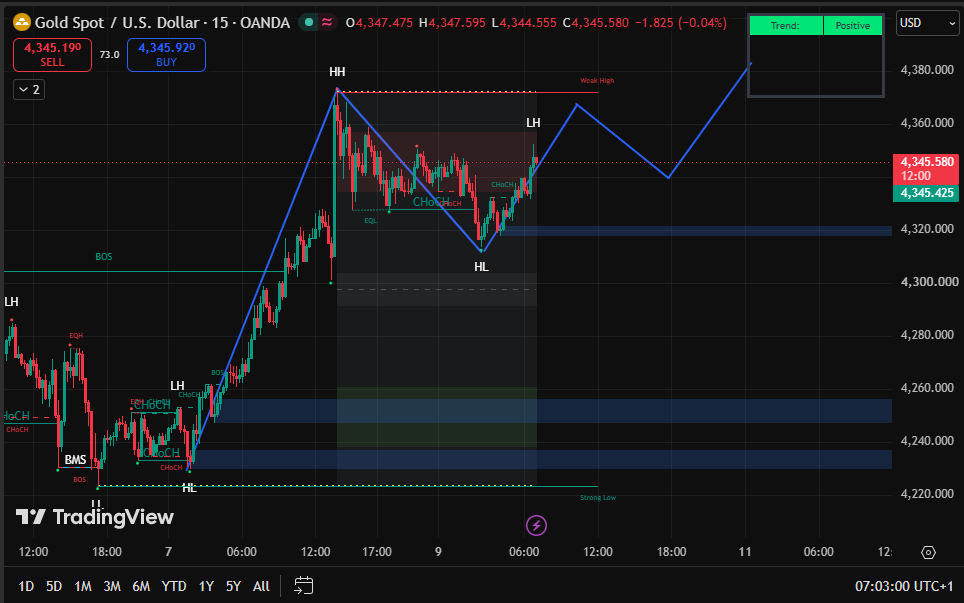
Task: Click the HH swing label
Action: 337,72
